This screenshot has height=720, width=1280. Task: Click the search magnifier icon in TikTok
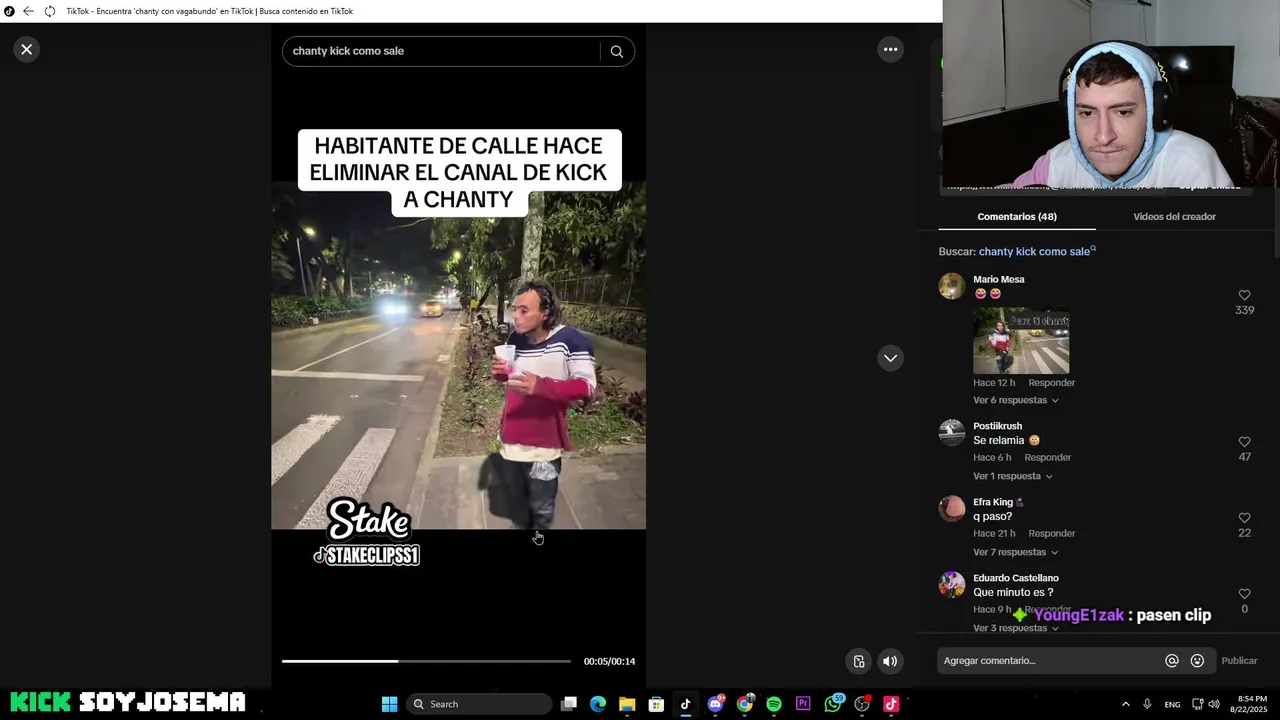616,51
